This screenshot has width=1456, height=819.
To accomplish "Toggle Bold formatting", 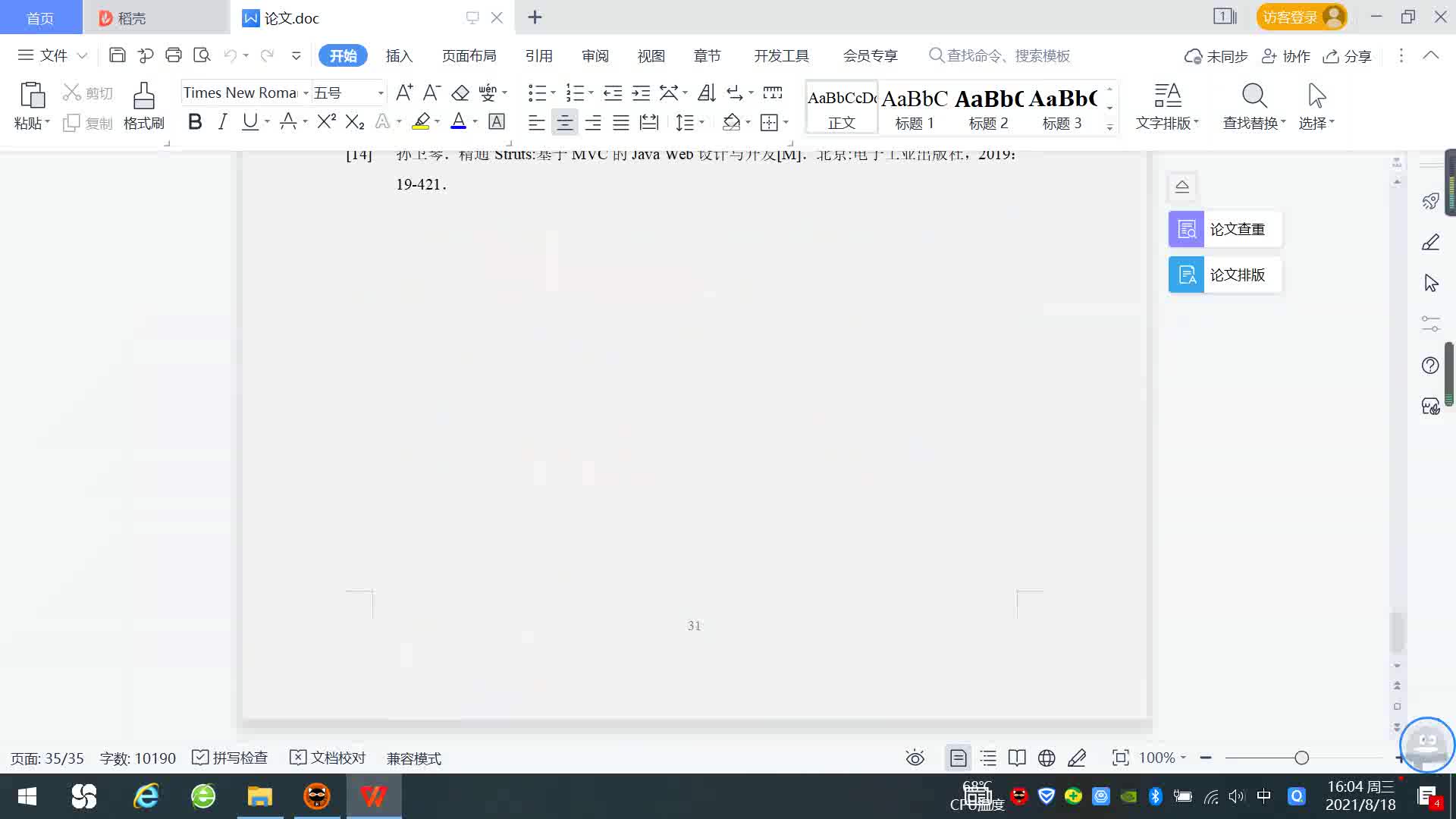I will coord(195,121).
